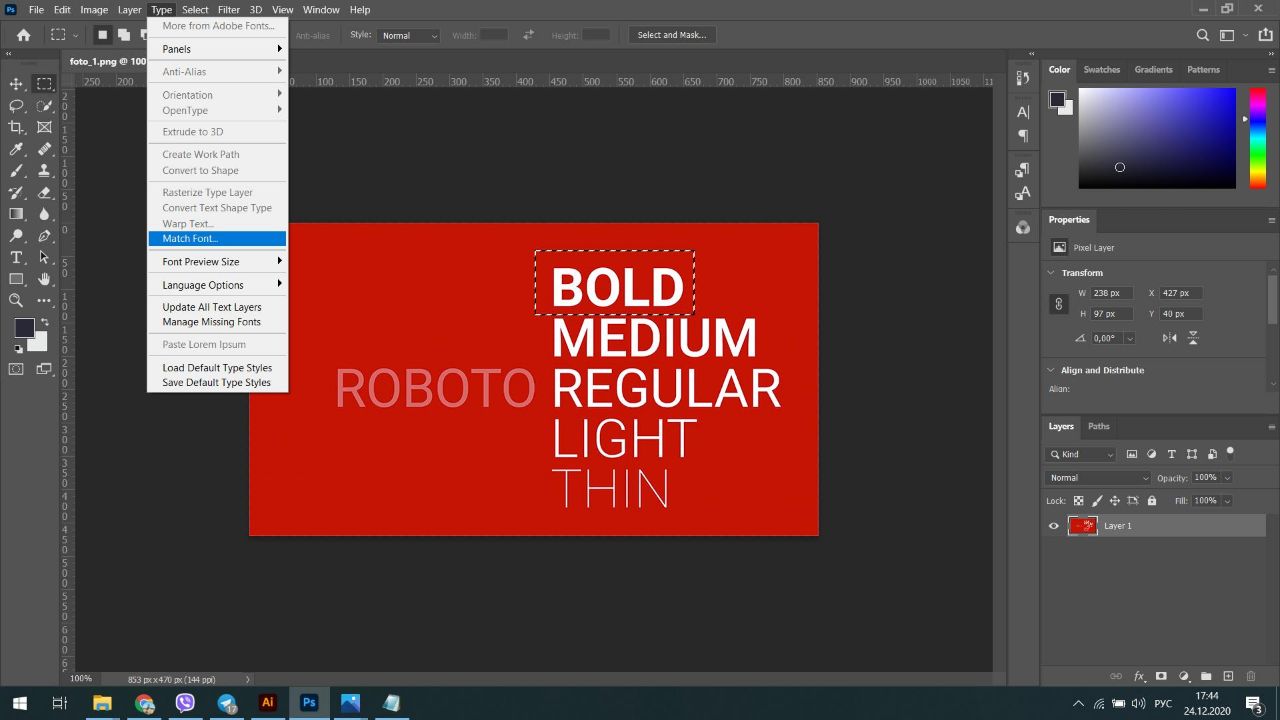The height and width of the screenshot is (720, 1280).
Task: Toggle lock all for layer
Action: pyautogui.click(x=1152, y=501)
